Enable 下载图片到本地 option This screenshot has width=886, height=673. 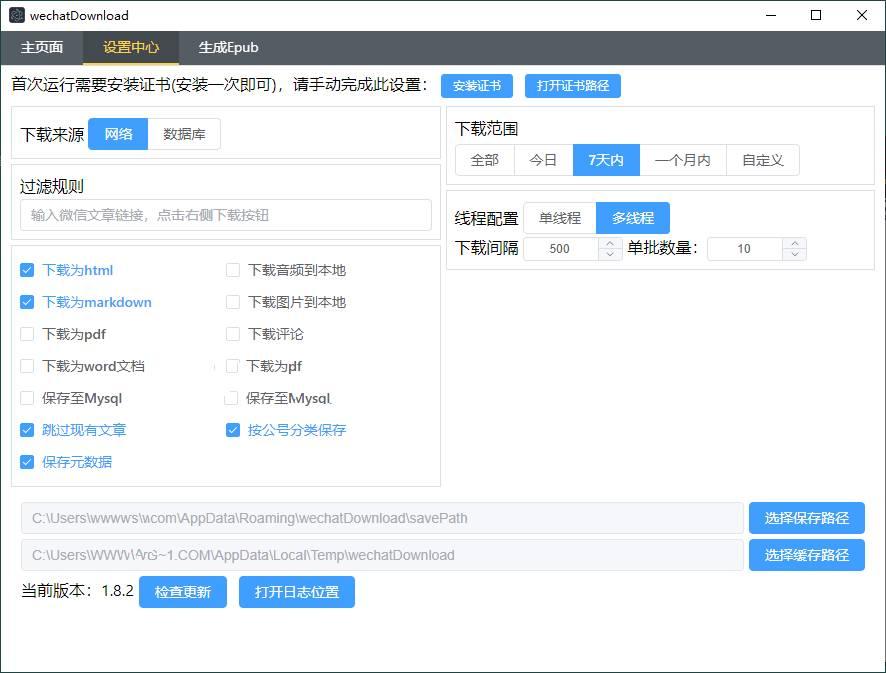(231, 302)
